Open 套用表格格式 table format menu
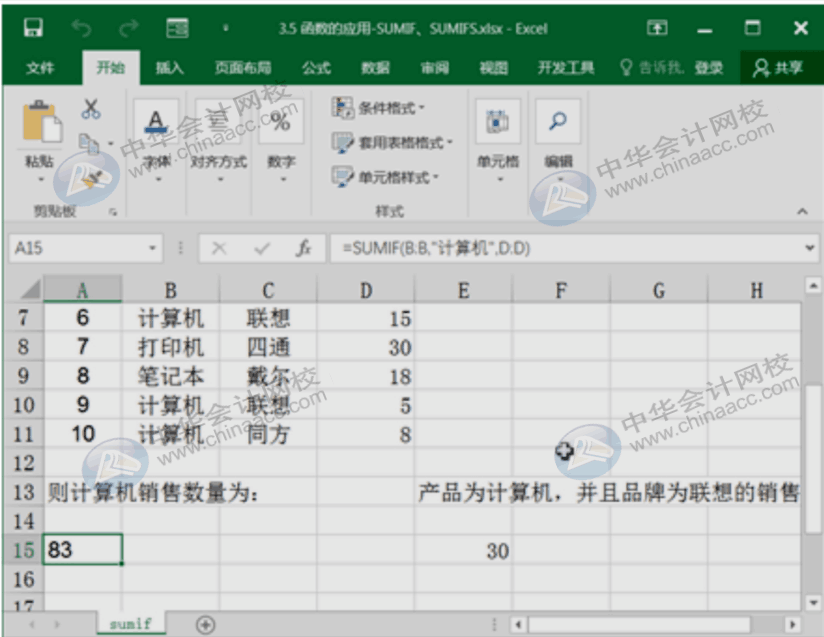This screenshot has width=824, height=637. pyautogui.click(x=392, y=142)
